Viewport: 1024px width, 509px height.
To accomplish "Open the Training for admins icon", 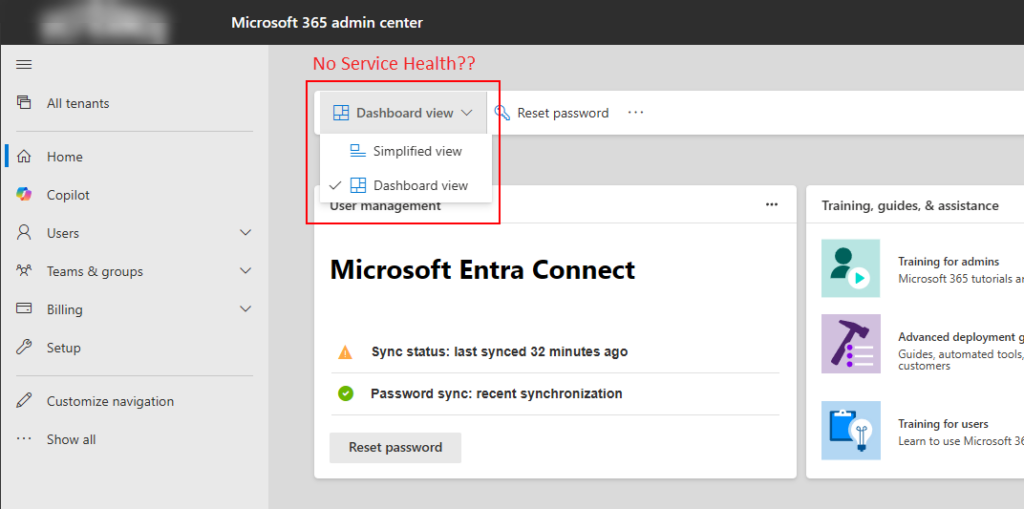I will [x=850, y=268].
